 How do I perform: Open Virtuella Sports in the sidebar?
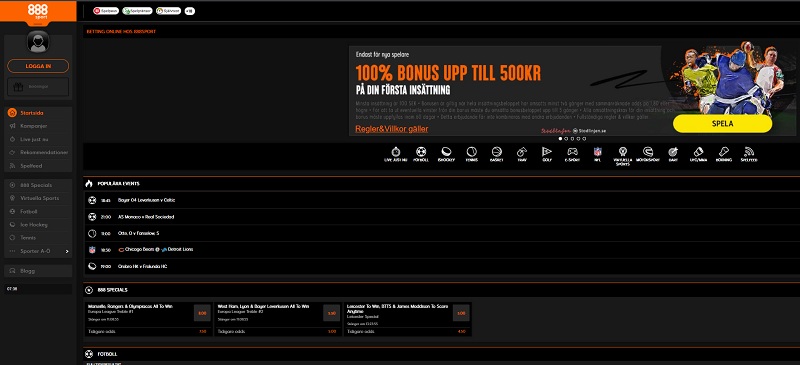coord(38,198)
